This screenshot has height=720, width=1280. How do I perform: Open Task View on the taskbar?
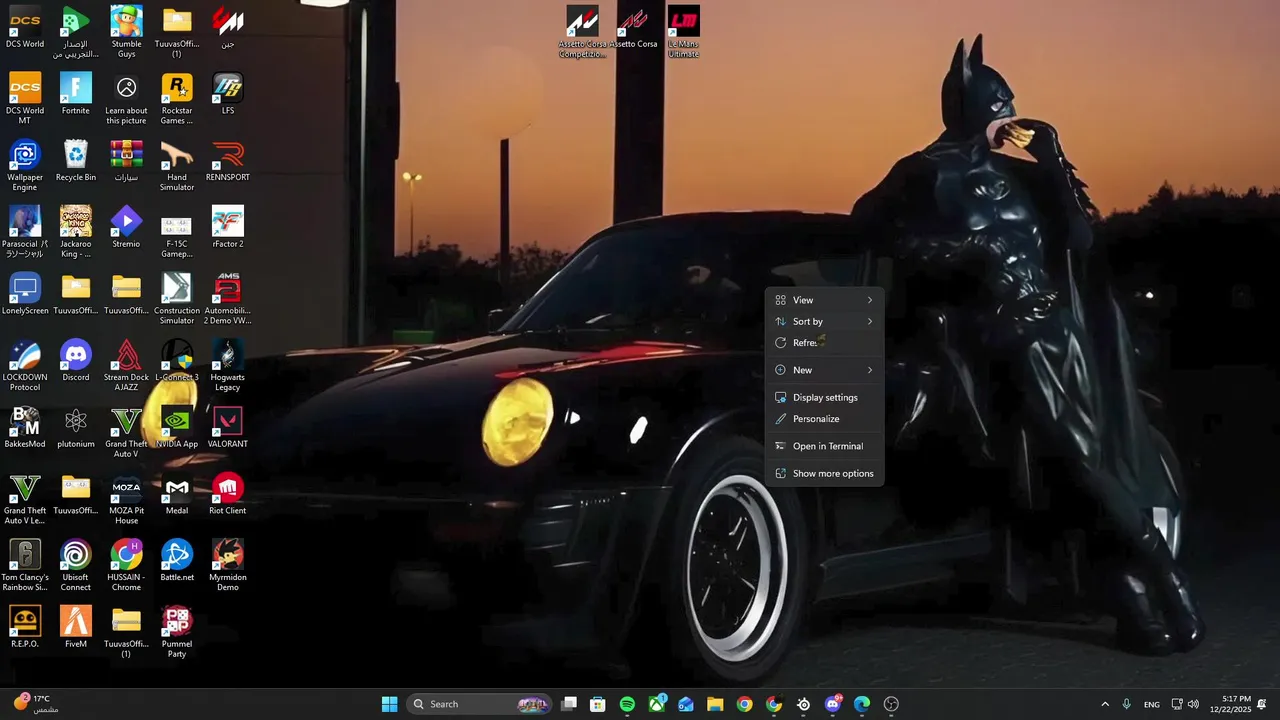pos(569,704)
